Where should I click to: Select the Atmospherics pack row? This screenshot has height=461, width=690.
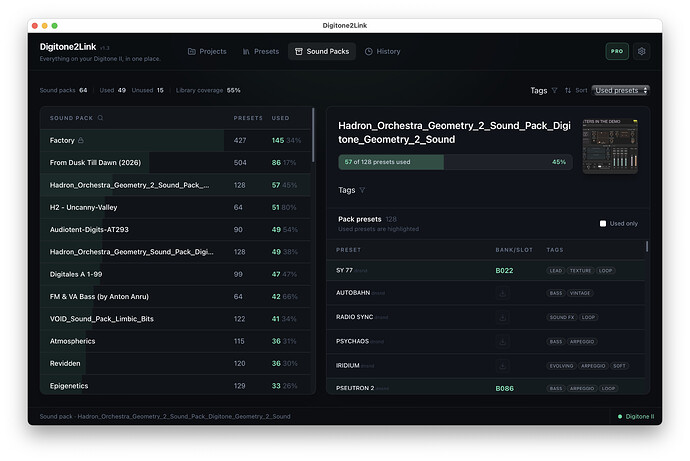[176, 341]
